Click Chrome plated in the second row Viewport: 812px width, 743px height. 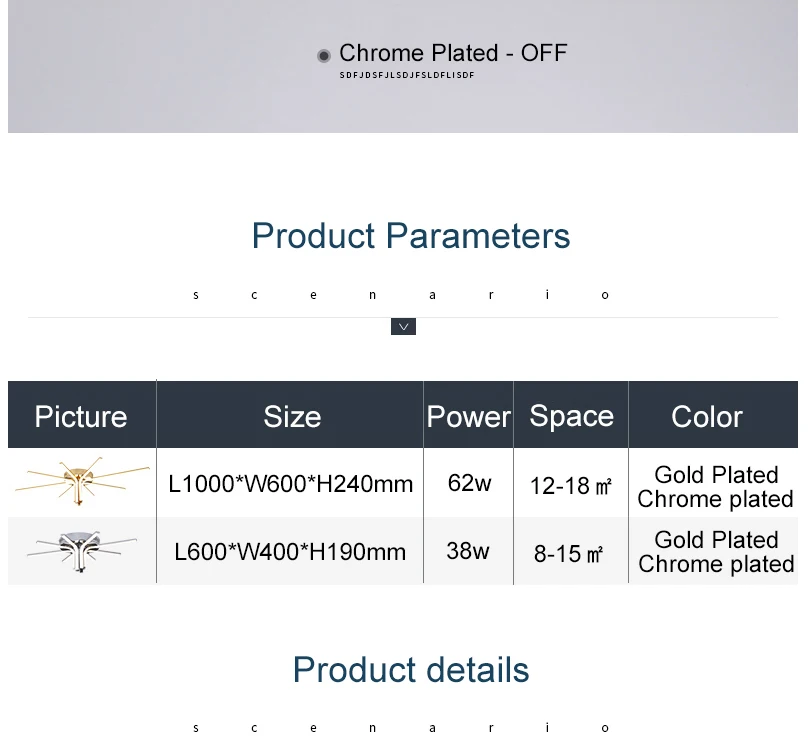tap(716, 564)
